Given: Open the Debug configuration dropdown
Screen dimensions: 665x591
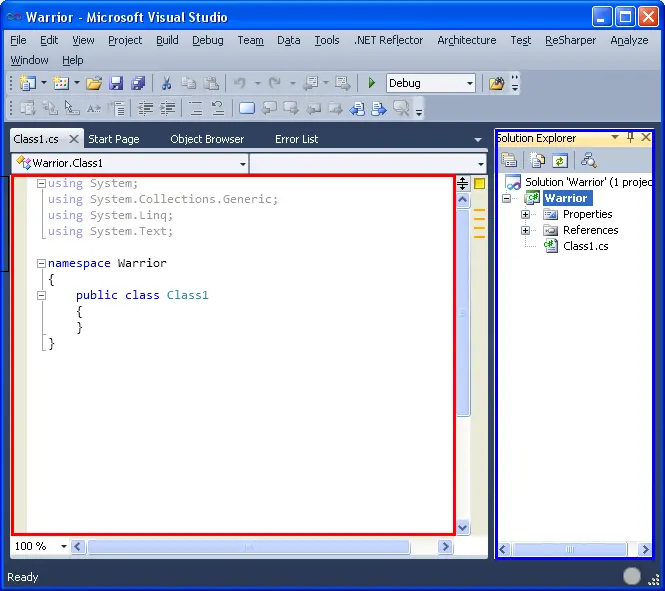Looking at the screenshot, I should [469, 83].
